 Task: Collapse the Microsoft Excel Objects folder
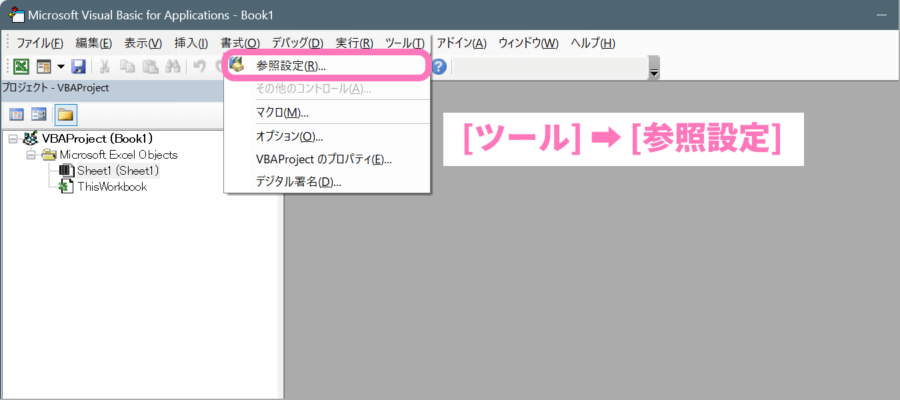tap(30, 155)
